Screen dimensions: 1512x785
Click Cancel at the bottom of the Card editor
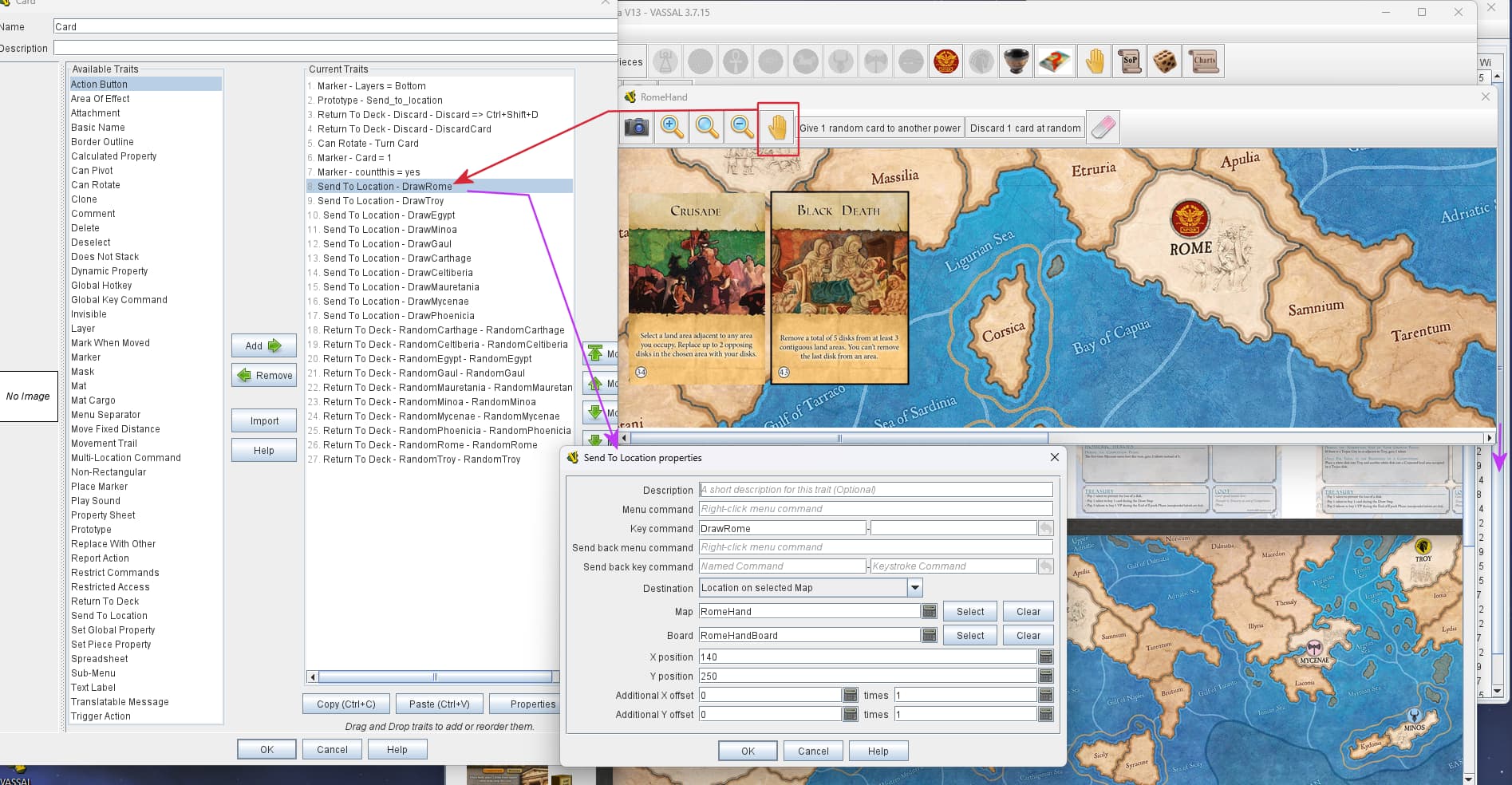pos(332,749)
